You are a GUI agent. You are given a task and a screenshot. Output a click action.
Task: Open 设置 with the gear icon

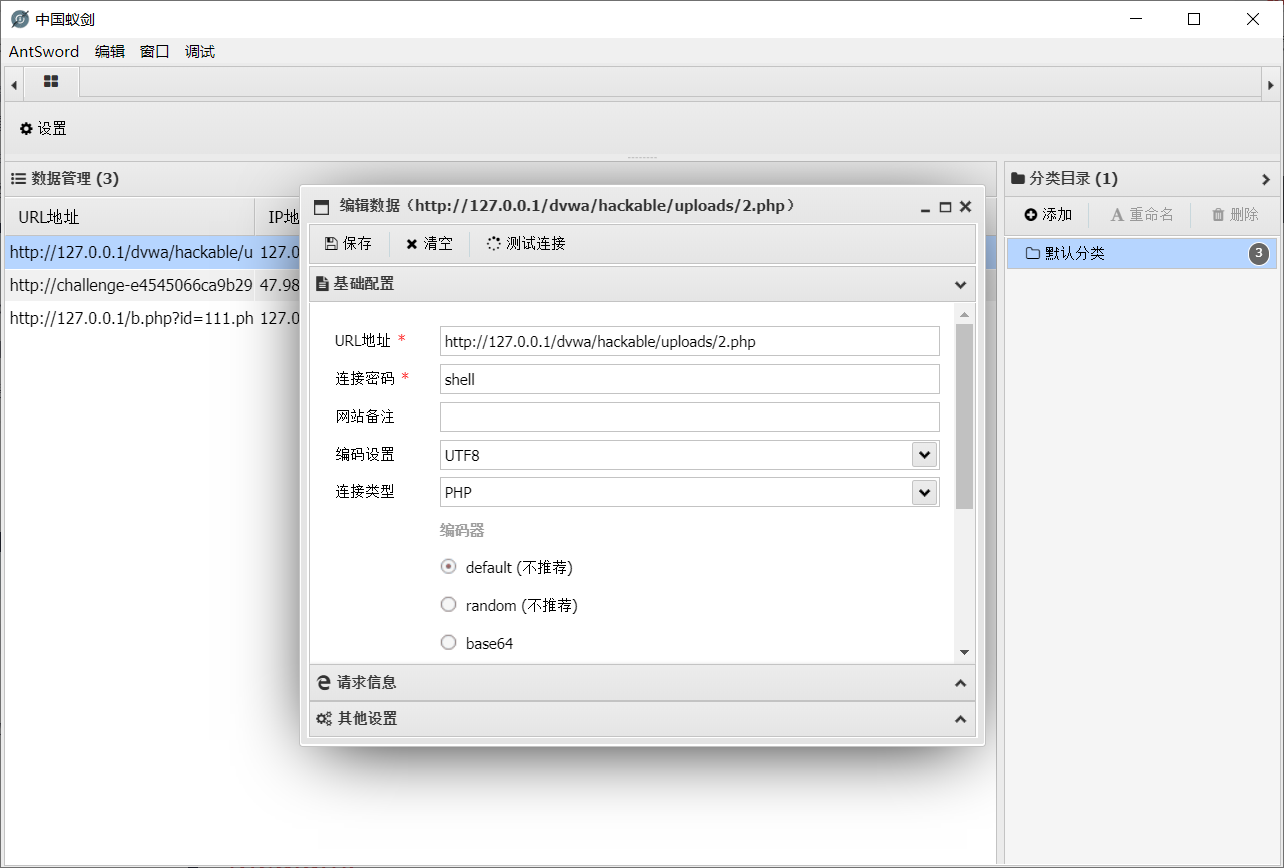coord(43,128)
